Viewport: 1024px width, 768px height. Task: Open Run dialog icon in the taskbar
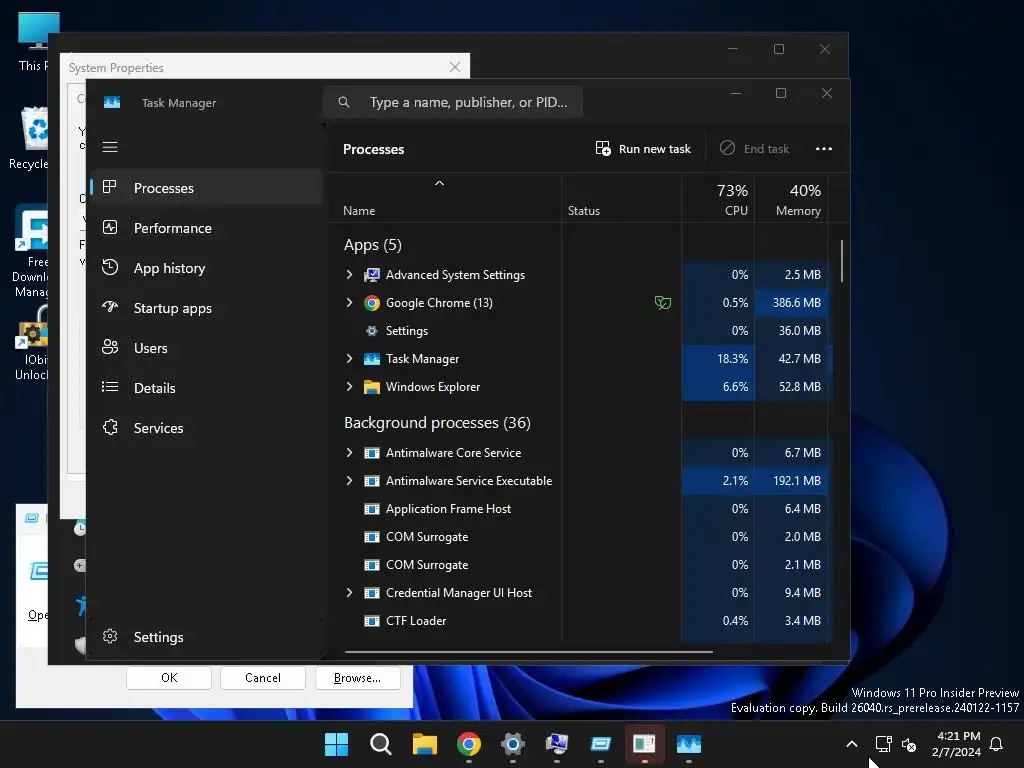coord(600,744)
